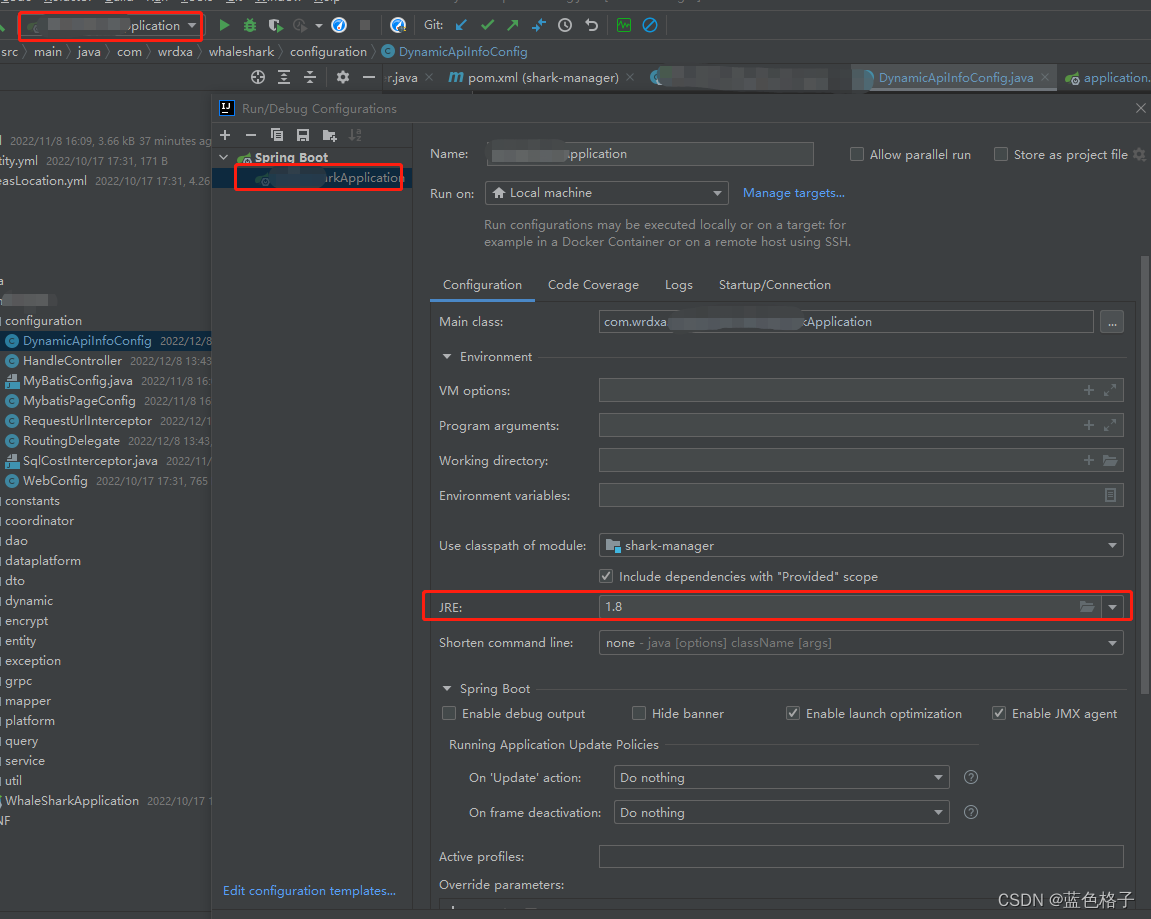Image resolution: width=1151 pixels, height=919 pixels.
Task: Select opened file crosshair icon in project panel
Action: (258, 77)
